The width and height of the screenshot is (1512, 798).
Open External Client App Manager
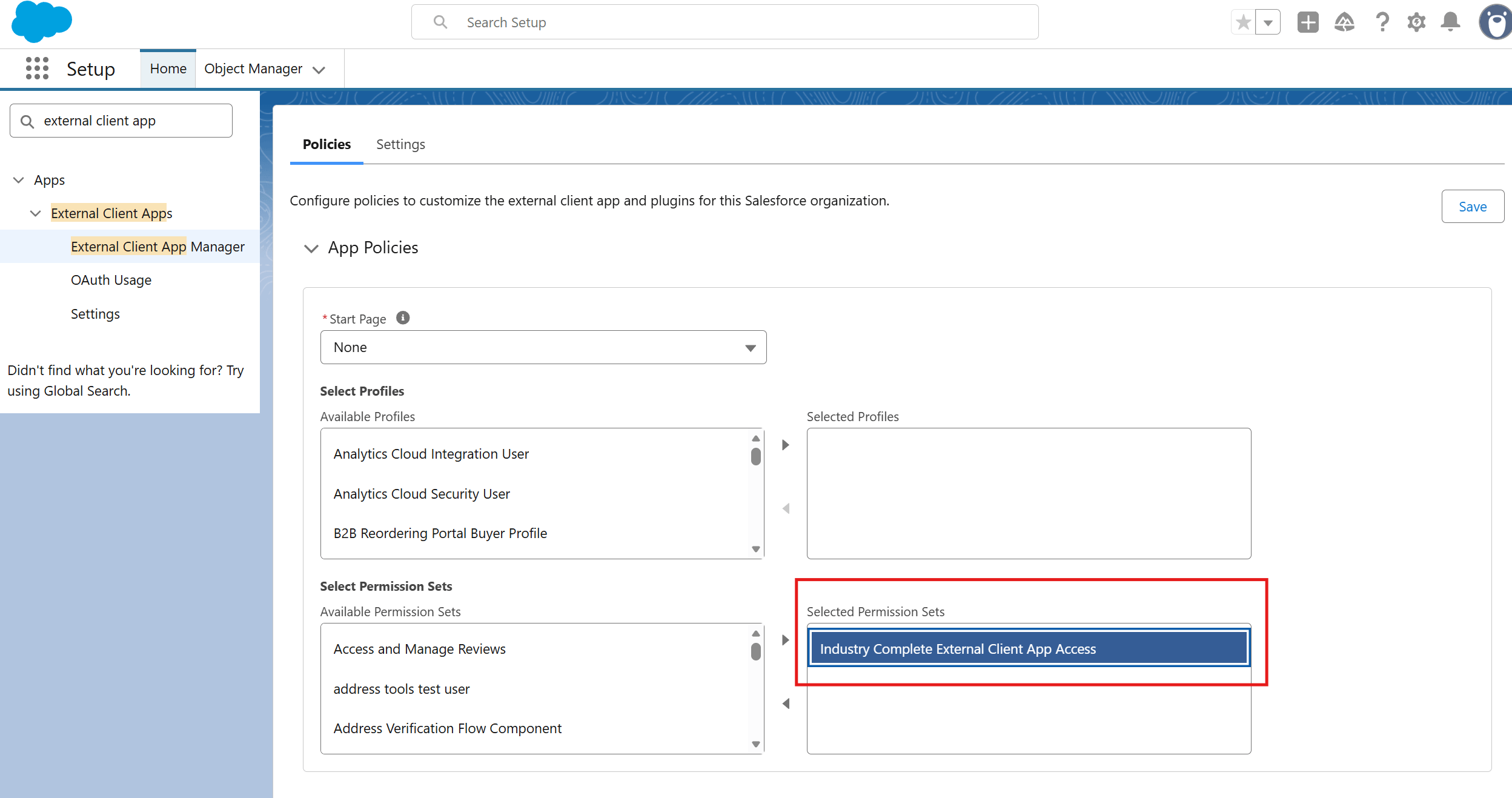click(x=157, y=247)
